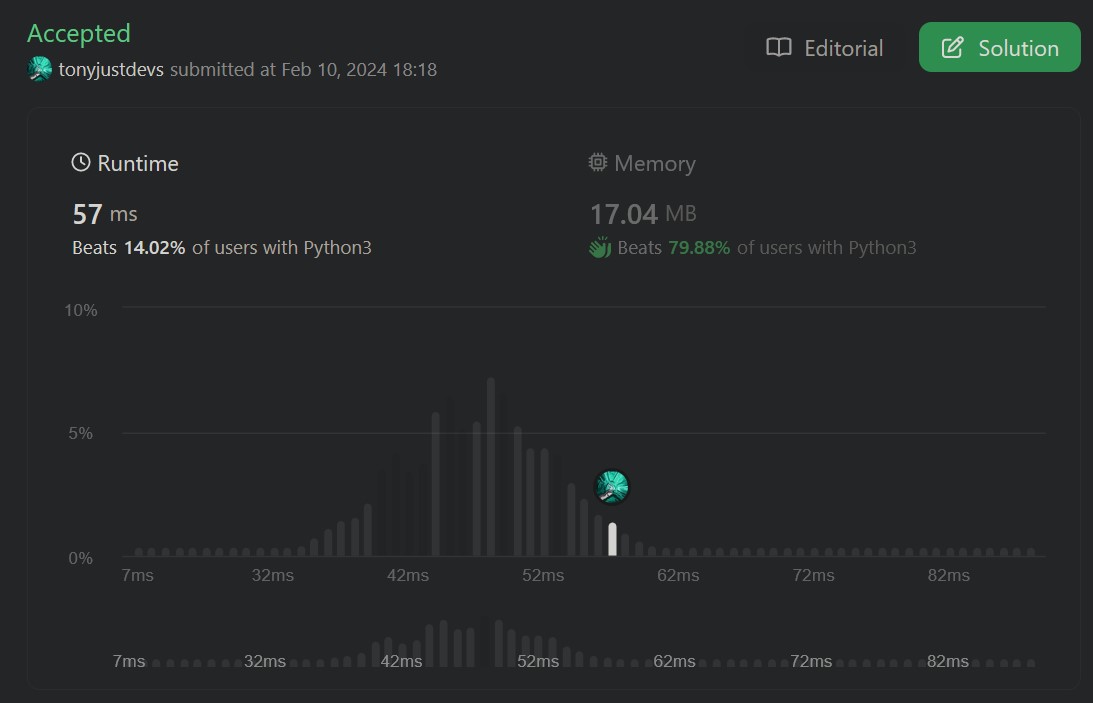Click the 10% y-axis label
The image size is (1093, 703).
(81, 311)
